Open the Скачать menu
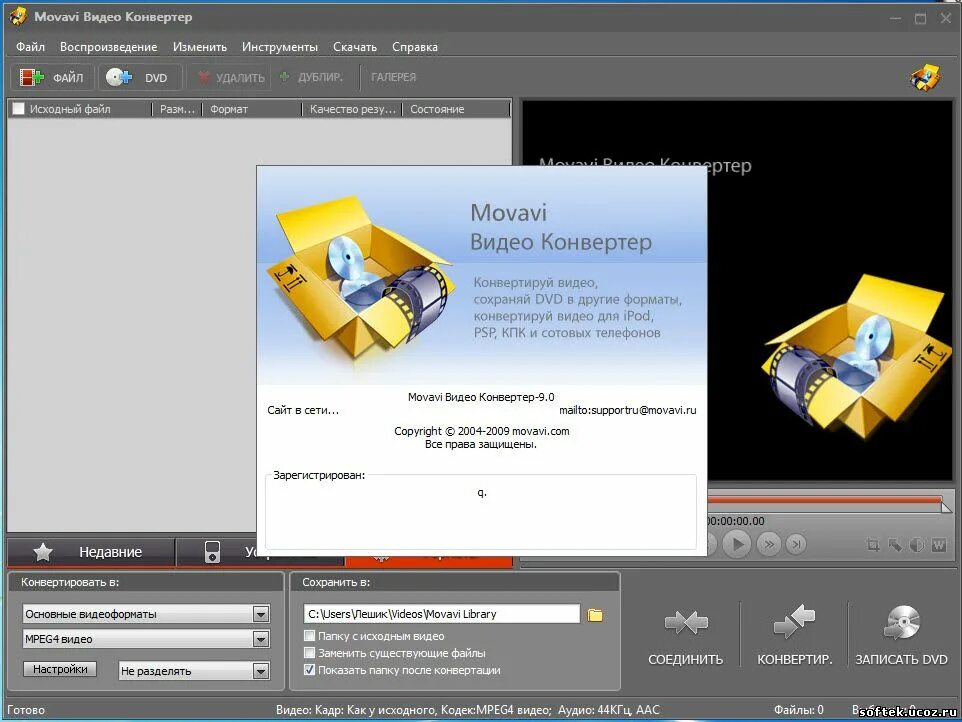 pyautogui.click(x=355, y=47)
